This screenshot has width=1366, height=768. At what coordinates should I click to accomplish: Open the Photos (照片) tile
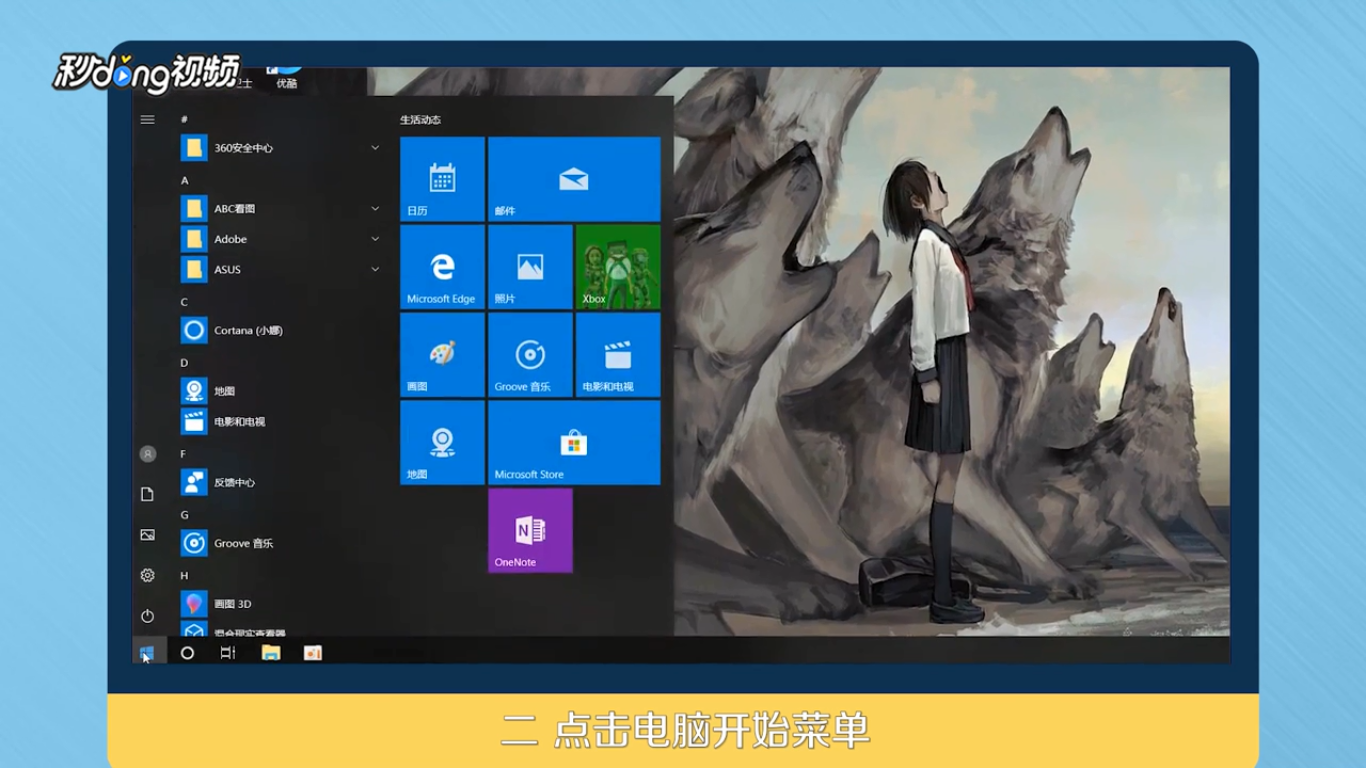click(x=530, y=267)
